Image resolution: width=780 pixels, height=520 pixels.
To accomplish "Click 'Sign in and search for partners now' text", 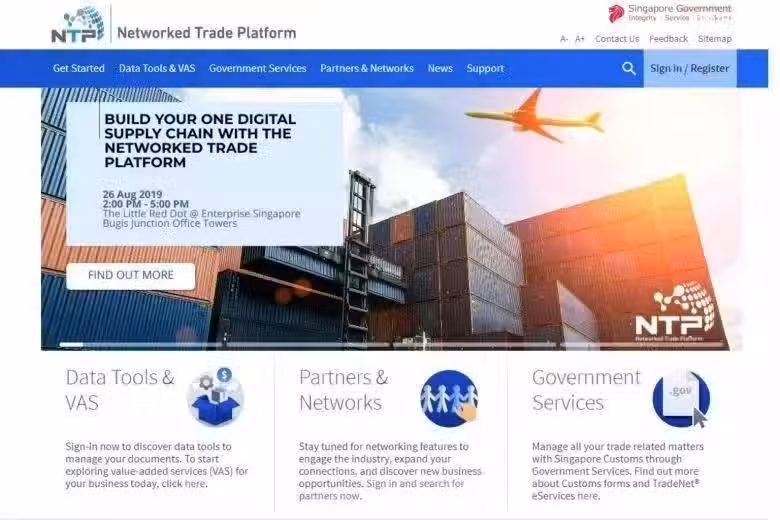I will pyautogui.click(x=382, y=490).
